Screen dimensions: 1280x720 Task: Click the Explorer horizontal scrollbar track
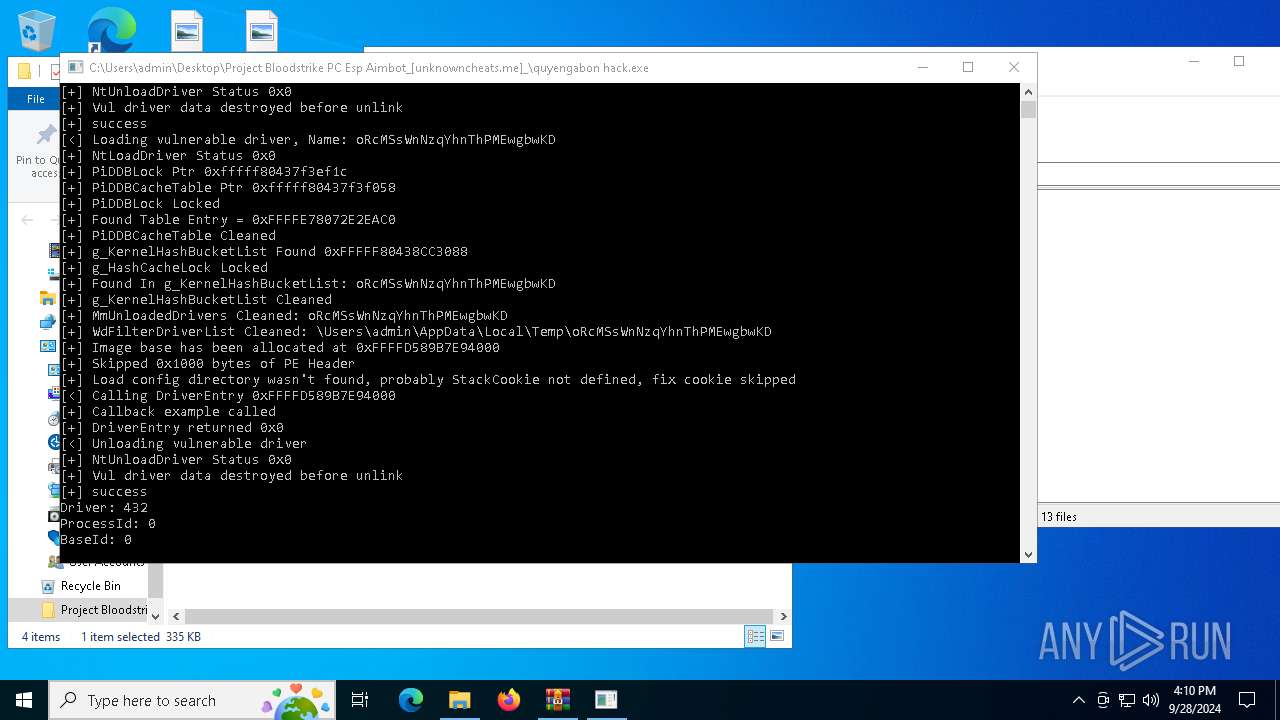click(479, 617)
